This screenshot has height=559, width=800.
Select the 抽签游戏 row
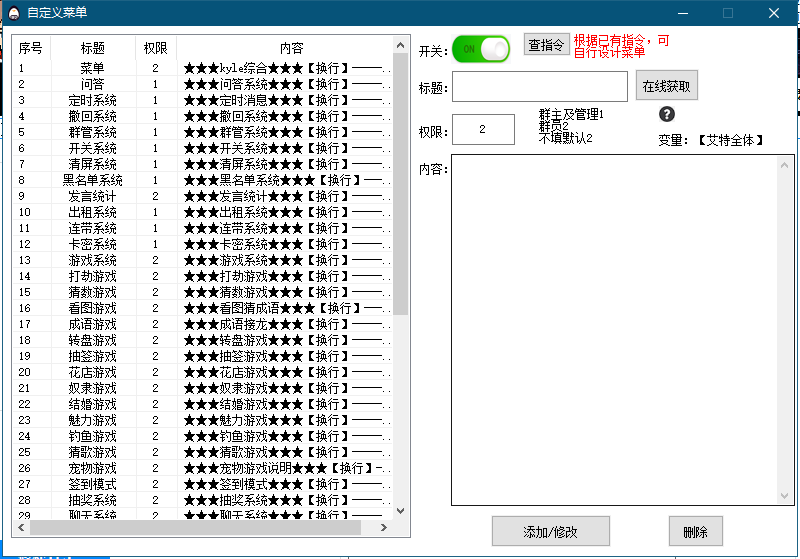click(x=203, y=356)
